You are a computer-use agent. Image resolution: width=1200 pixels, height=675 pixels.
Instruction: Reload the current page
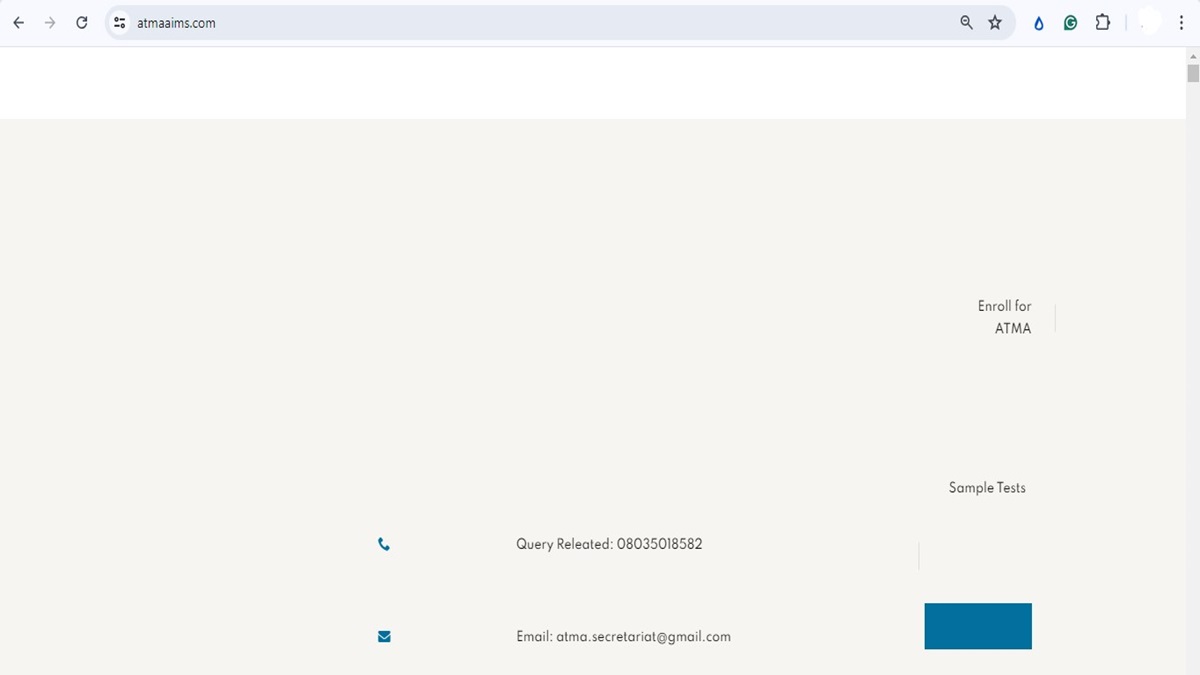81,22
